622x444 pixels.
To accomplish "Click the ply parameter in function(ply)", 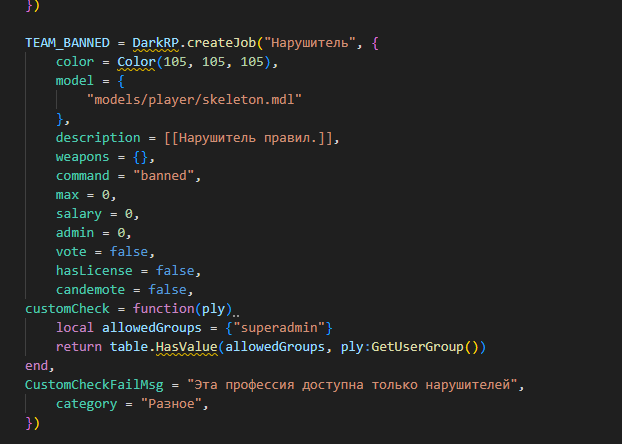I will pos(213,309).
